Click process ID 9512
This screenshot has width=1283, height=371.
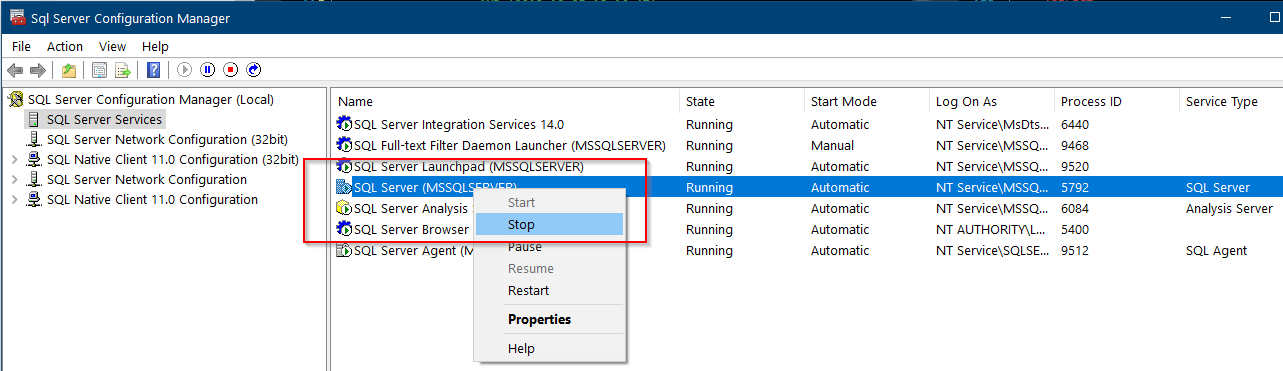(x=1074, y=250)
